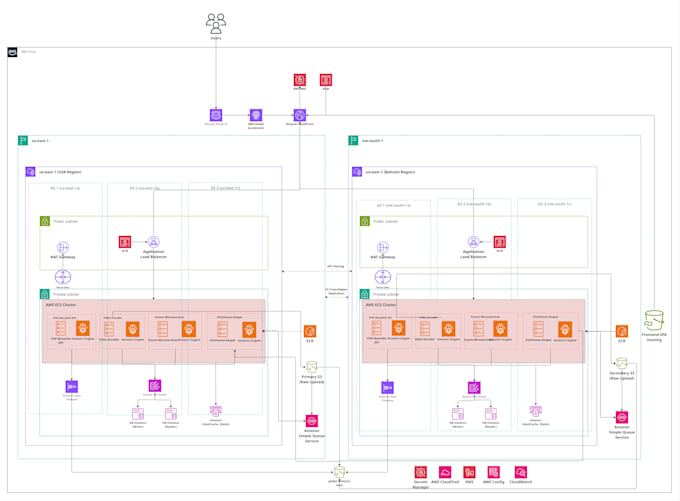Click the Video Encoder Fargate icon in me-south-1
Viewport: 680px width, 501px height.
click(x=448, y=329)
